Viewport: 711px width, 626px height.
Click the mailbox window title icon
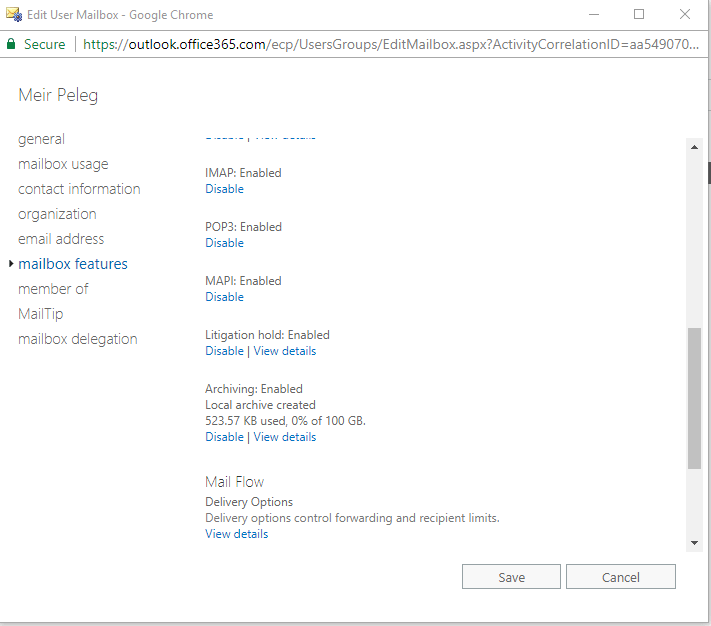pos(14,15)
